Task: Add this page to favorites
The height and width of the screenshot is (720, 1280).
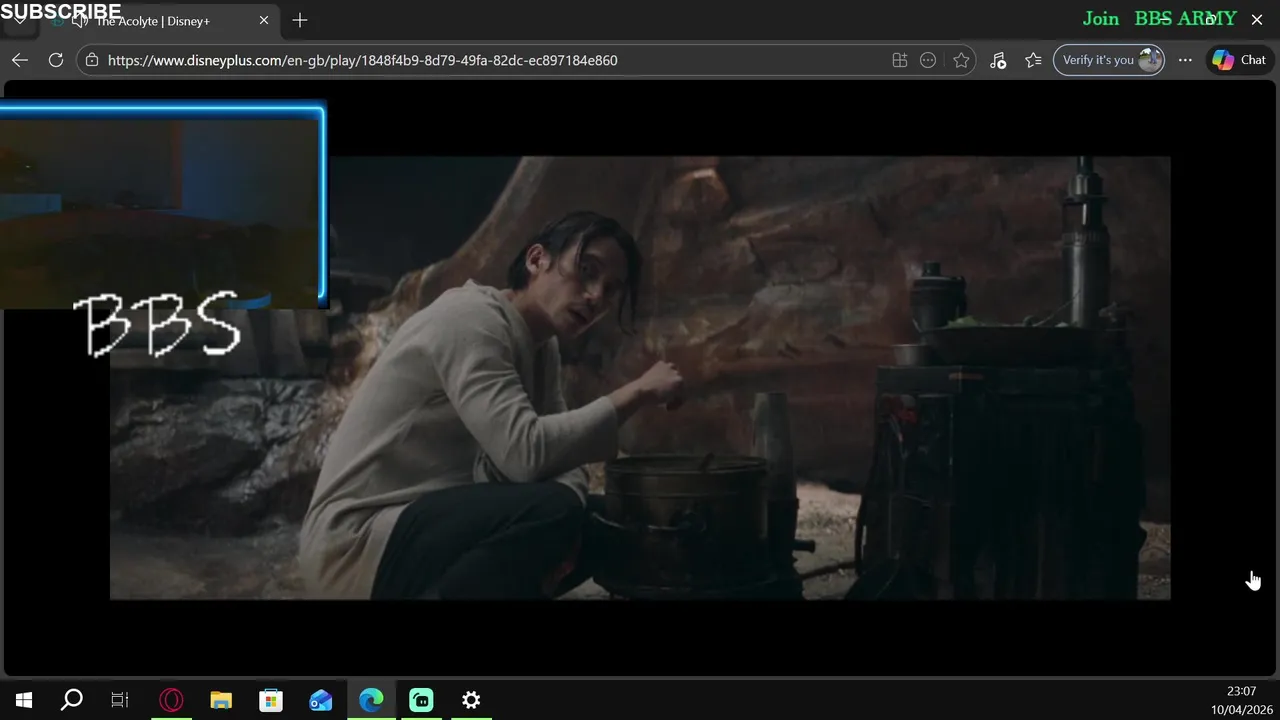Action: (961, 60)
